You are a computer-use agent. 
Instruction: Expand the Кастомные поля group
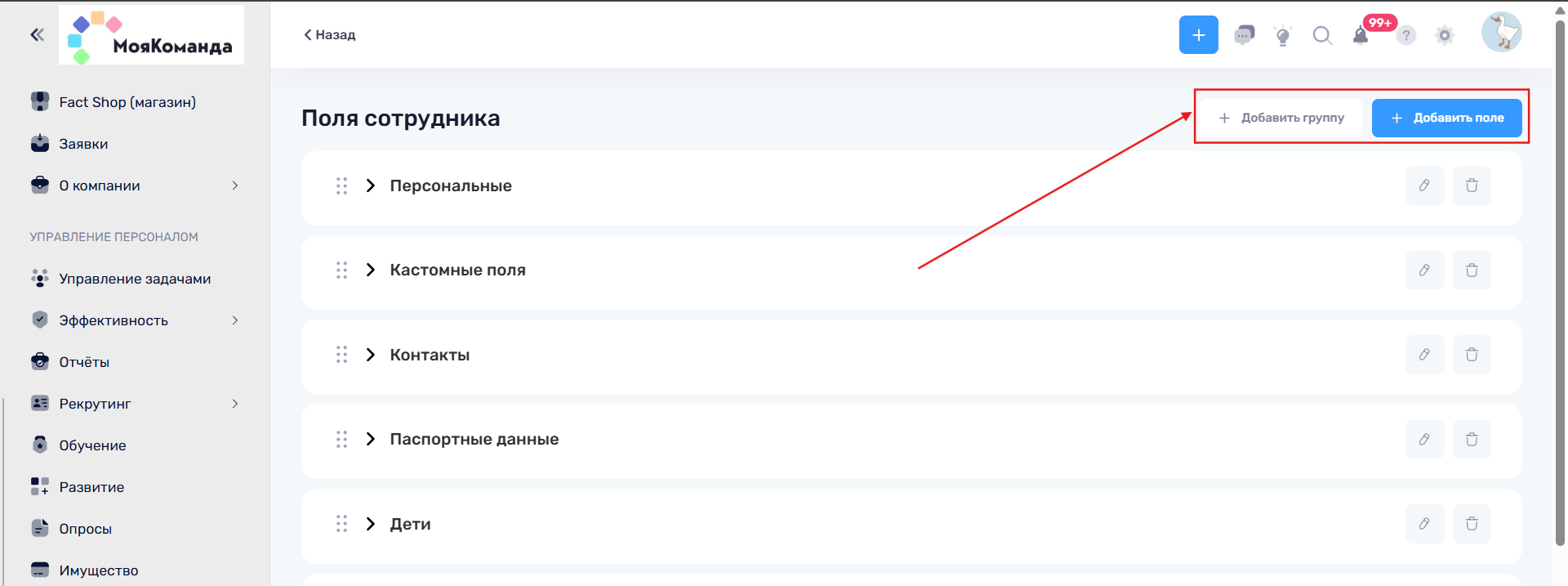371,270
